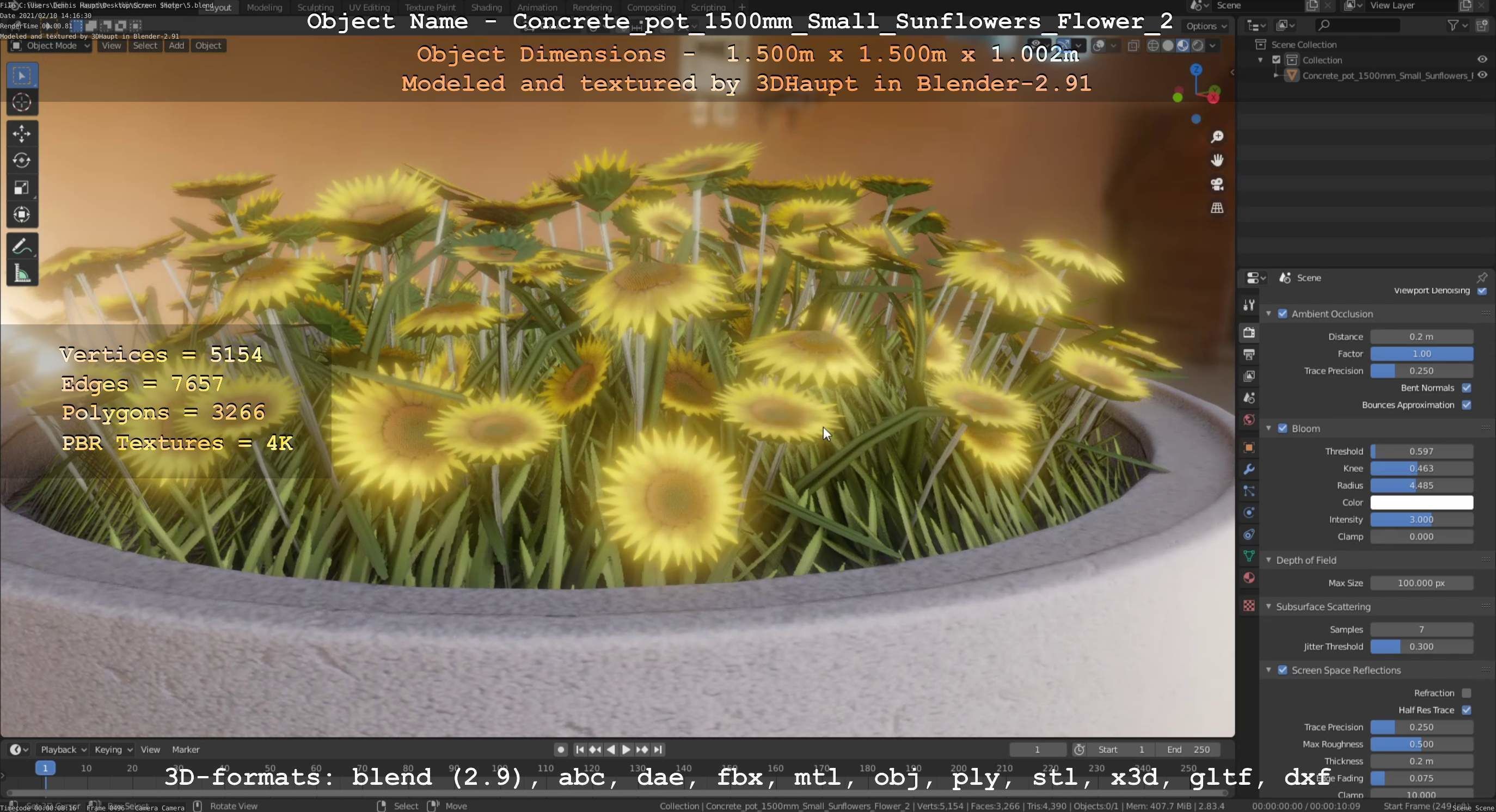Collapse the Ambient Occlusion panel
The width and height of the screenshot is (1496, 812).
pos(1268,314)
